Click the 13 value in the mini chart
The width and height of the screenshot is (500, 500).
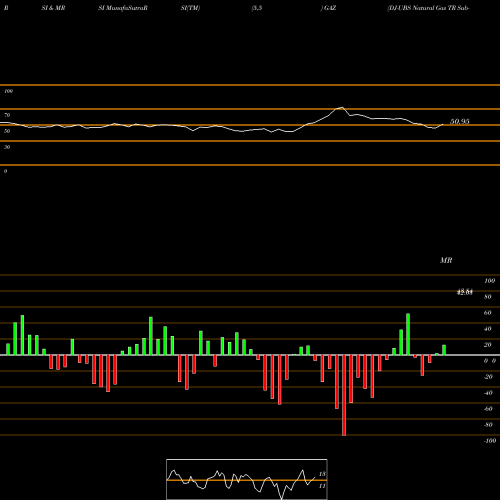click(322, 474)
